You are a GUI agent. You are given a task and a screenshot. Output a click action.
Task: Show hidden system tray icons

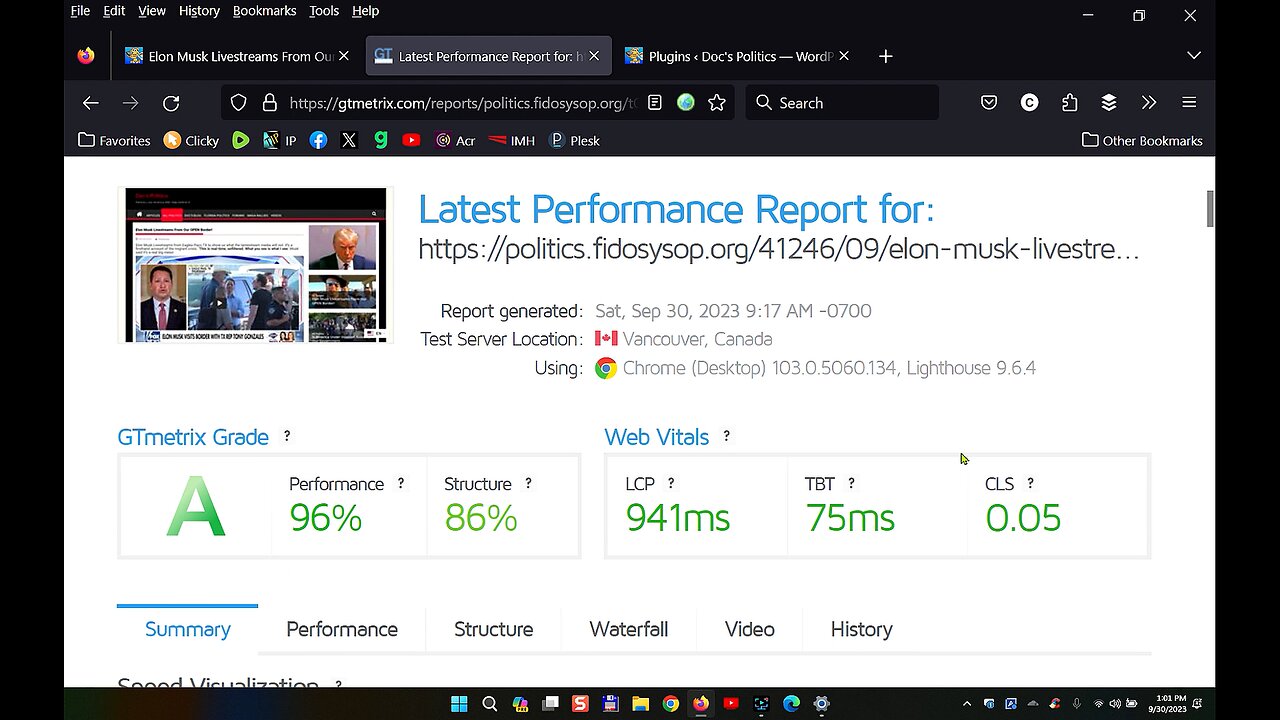966,704
